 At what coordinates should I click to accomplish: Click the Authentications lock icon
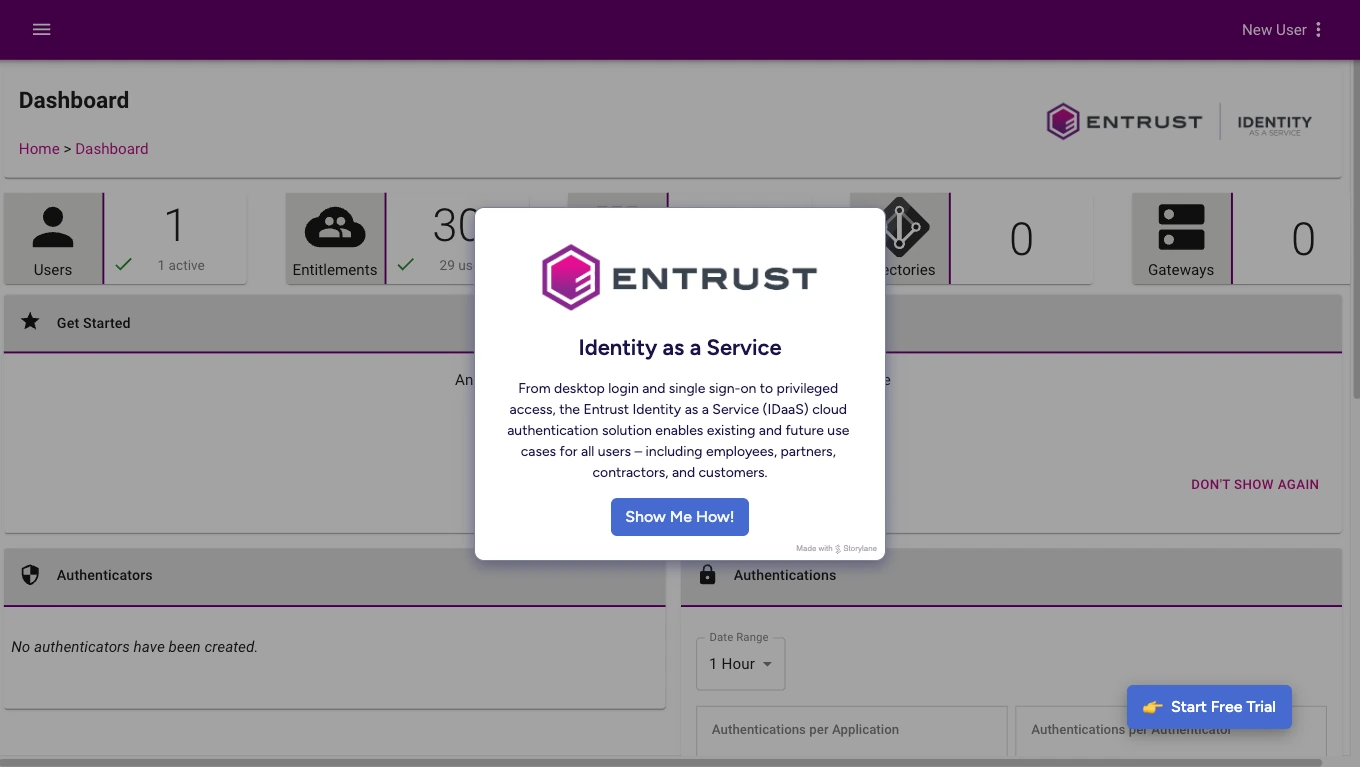tap(708, 575)
